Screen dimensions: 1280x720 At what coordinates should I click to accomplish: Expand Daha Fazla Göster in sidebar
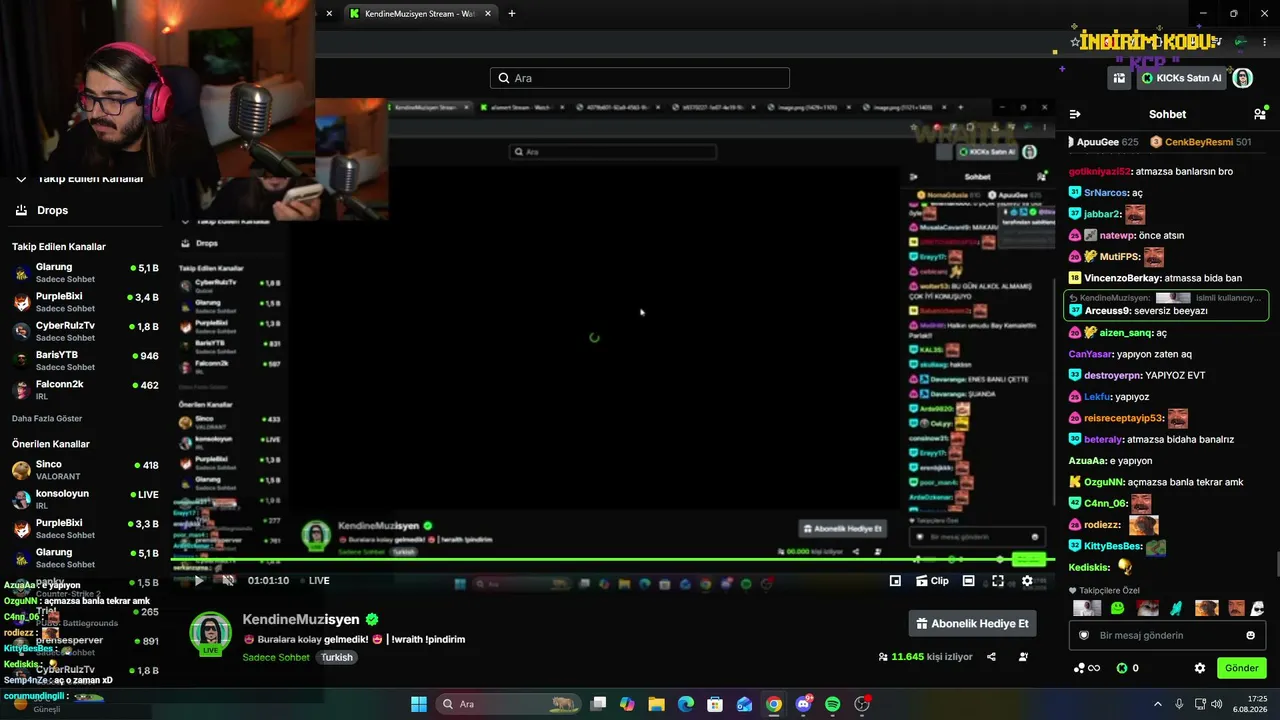[47, 418]
